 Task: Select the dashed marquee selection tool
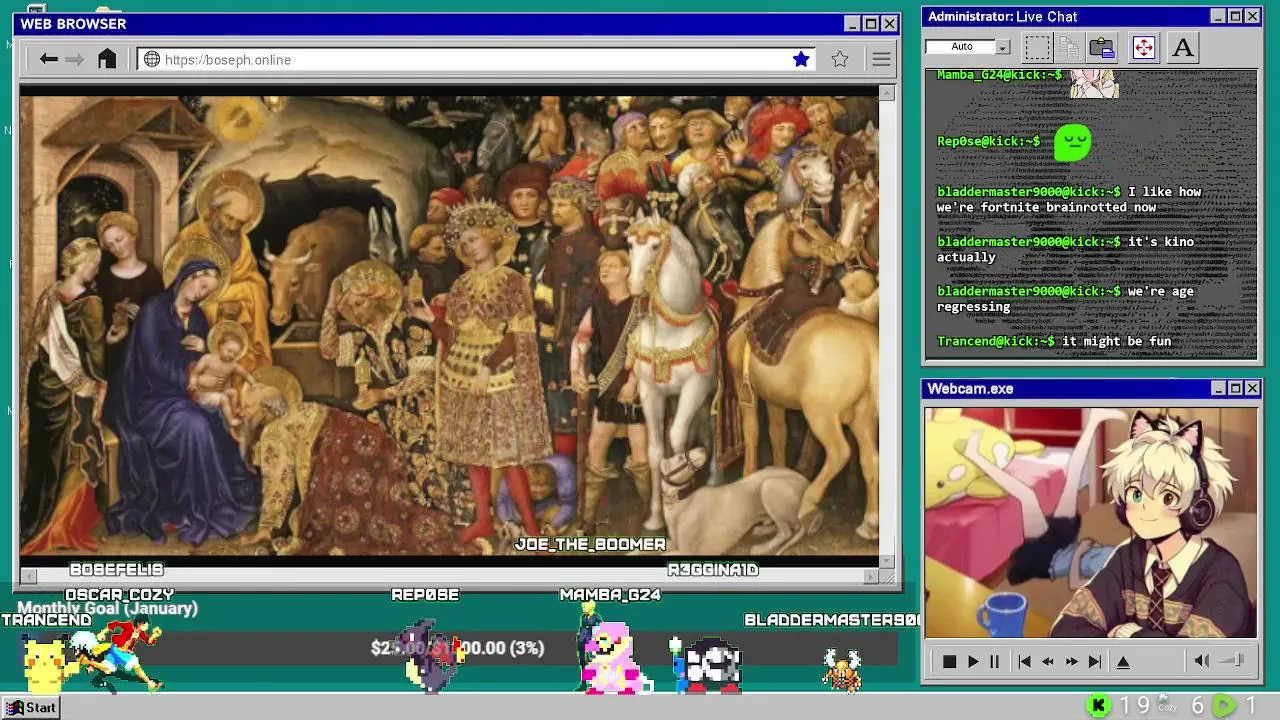[1037, 47]
